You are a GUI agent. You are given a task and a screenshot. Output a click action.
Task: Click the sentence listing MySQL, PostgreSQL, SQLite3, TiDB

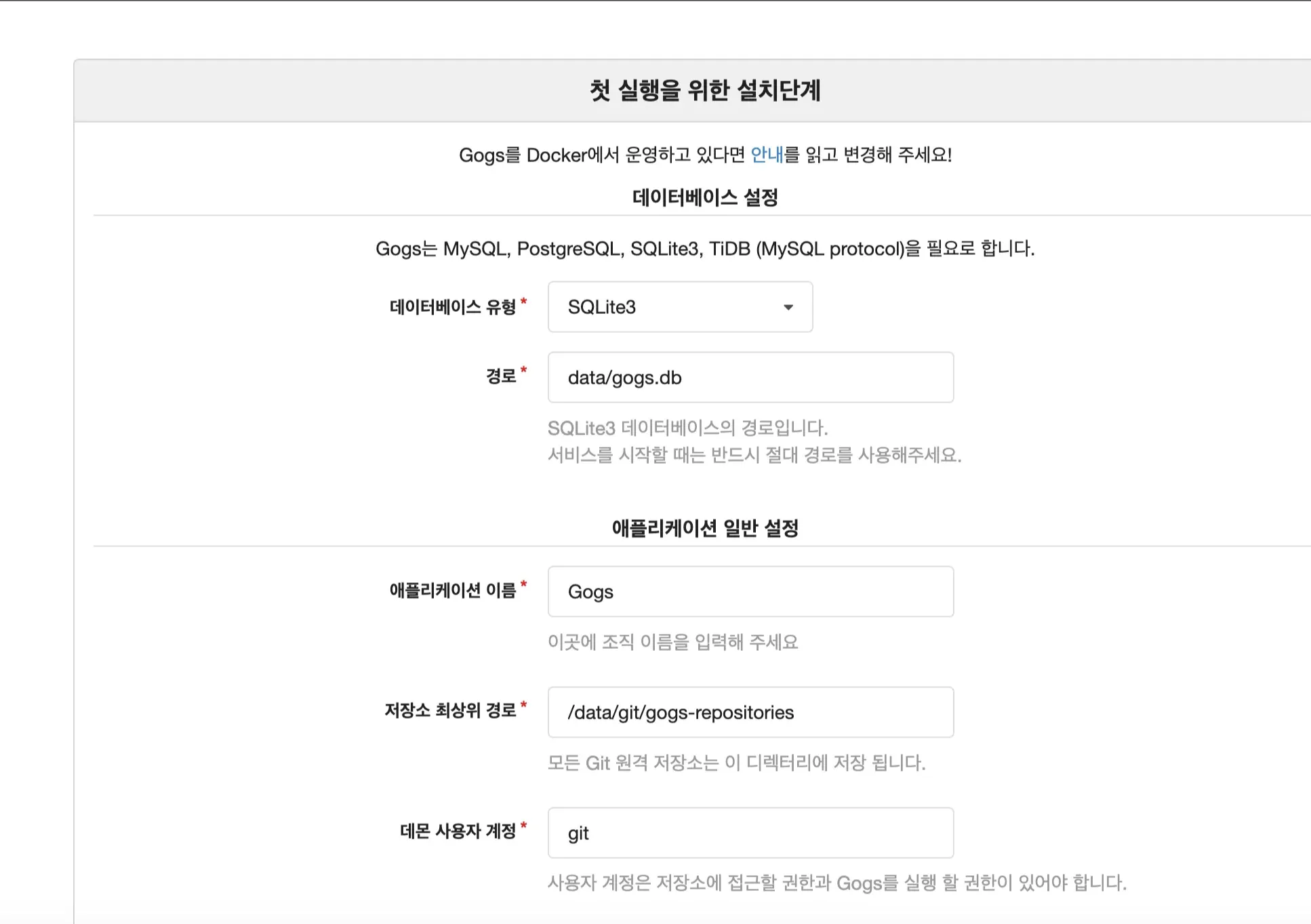click(705, 249)
